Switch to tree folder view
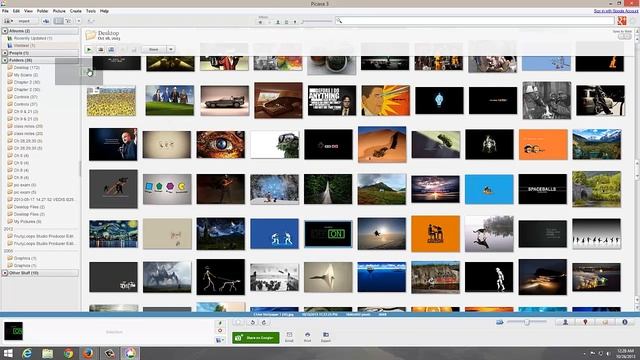Image resolution: width=640 pixels, height=360 pixels. [x=68, y=21]
